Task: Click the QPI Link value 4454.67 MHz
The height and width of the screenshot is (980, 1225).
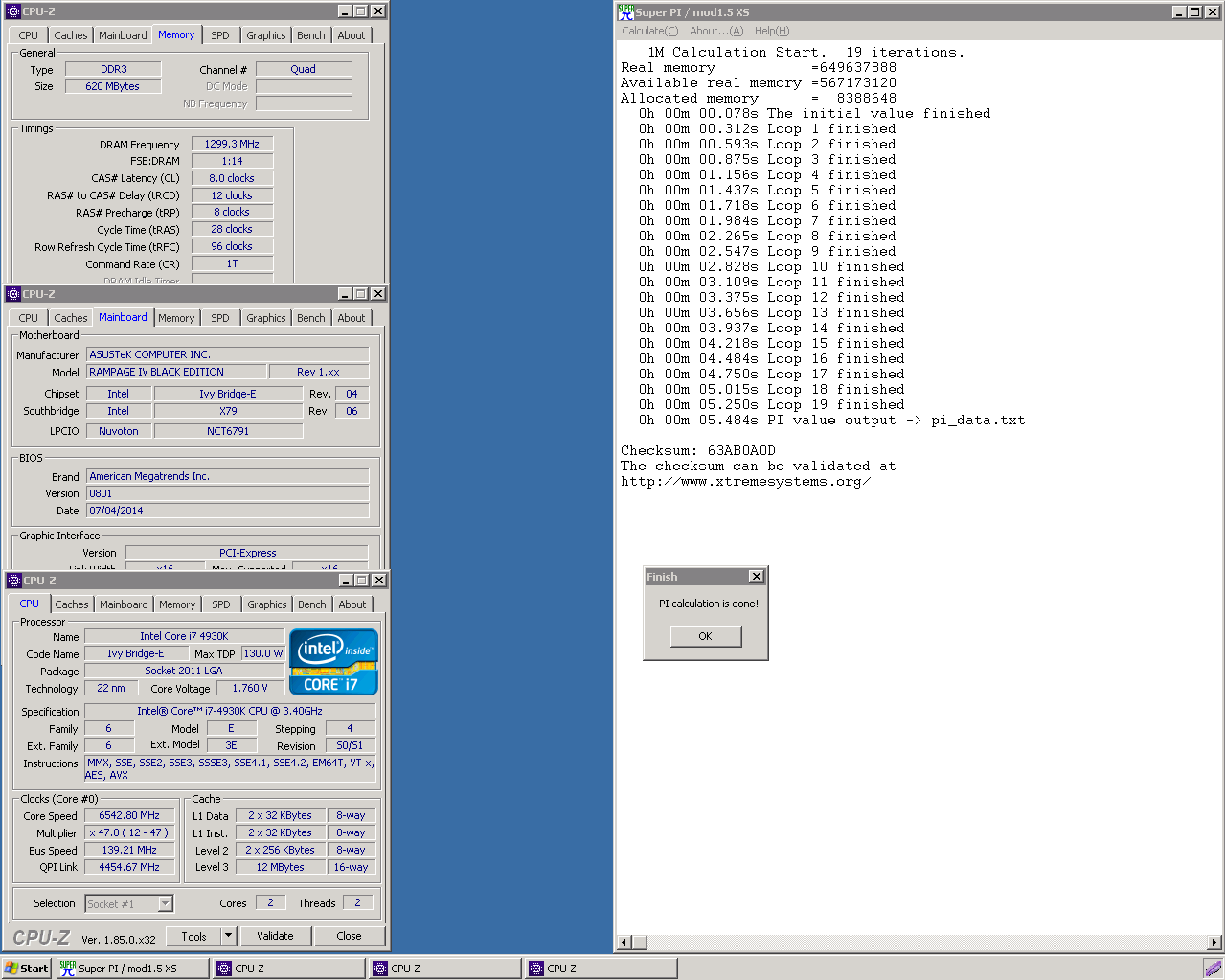Action: point(129,867)
